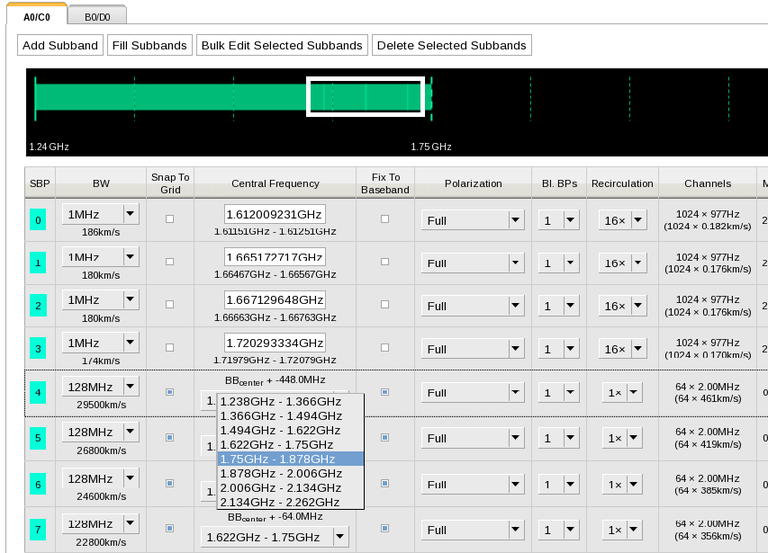Open Recirculation dropdown for subband 3

(x=638, y=350)
